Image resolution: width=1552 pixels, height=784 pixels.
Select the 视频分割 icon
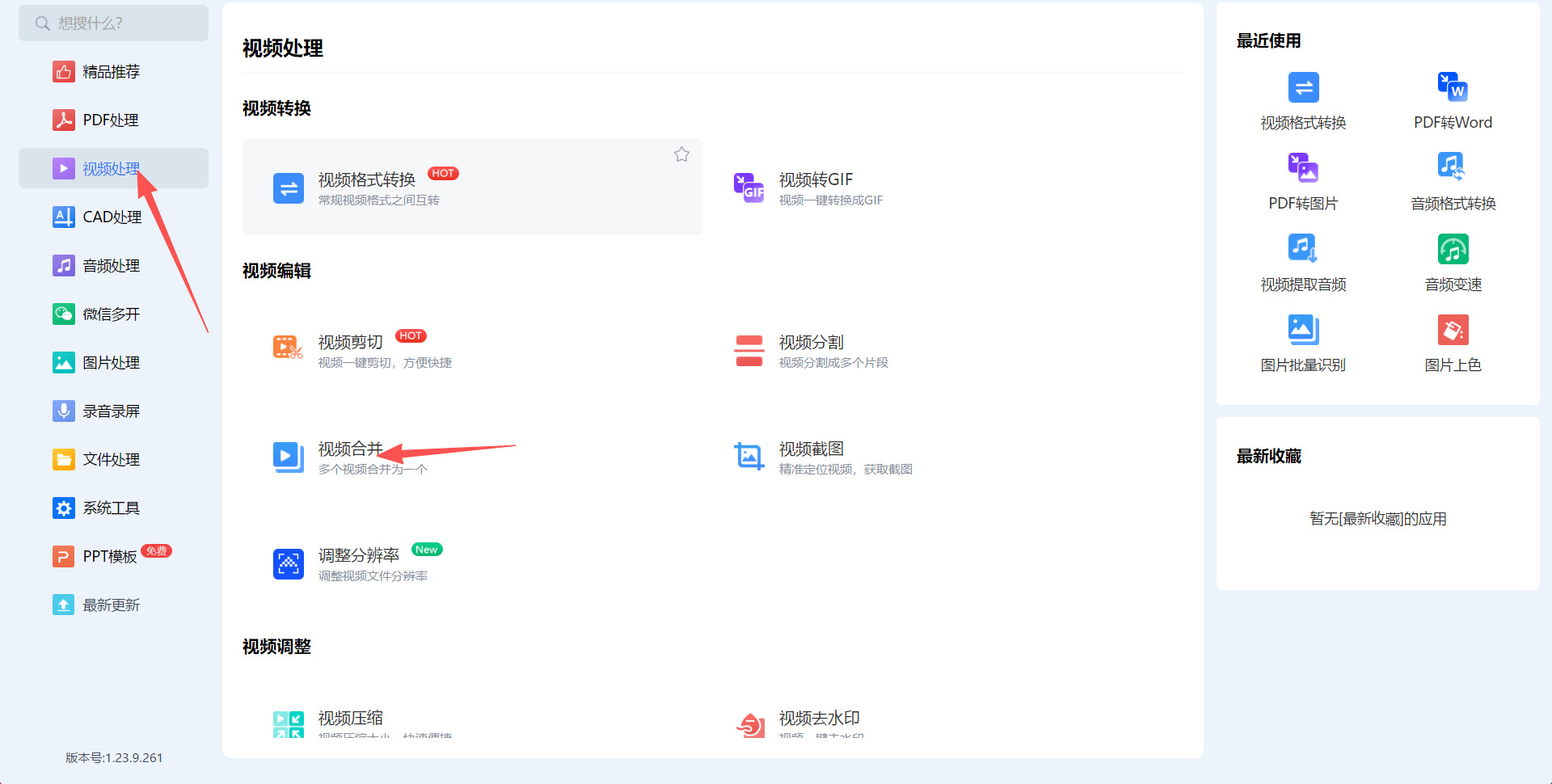tap(749, 351)
